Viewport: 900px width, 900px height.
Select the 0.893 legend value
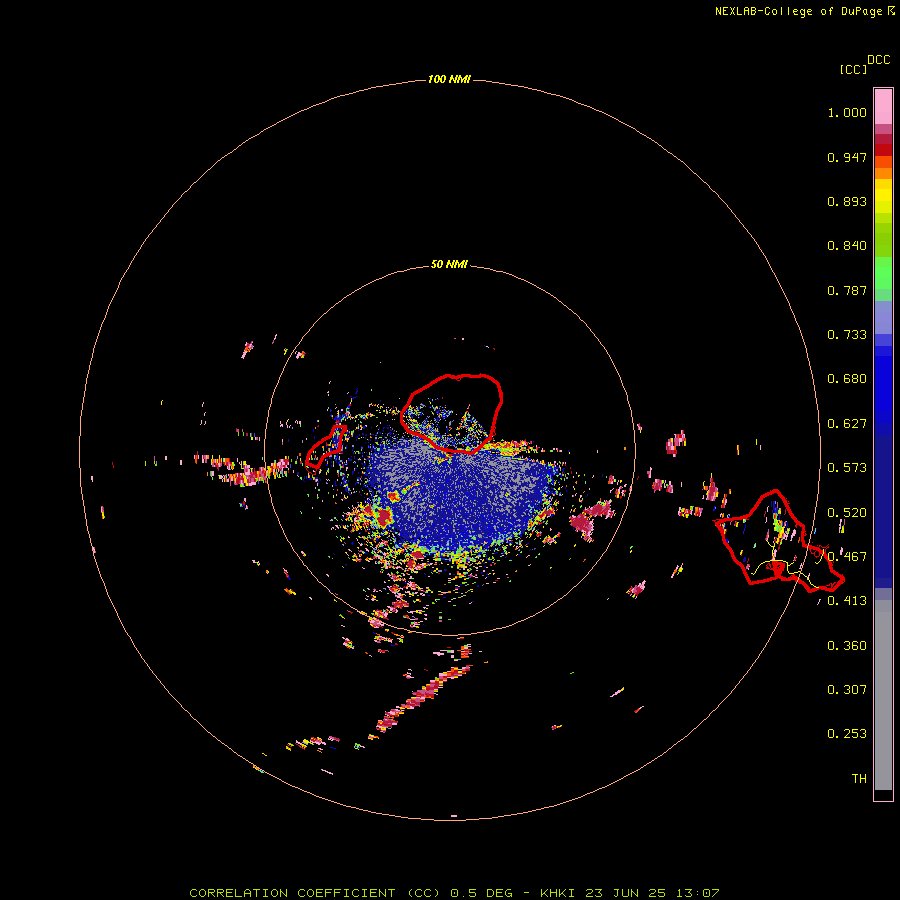(847, 201)
